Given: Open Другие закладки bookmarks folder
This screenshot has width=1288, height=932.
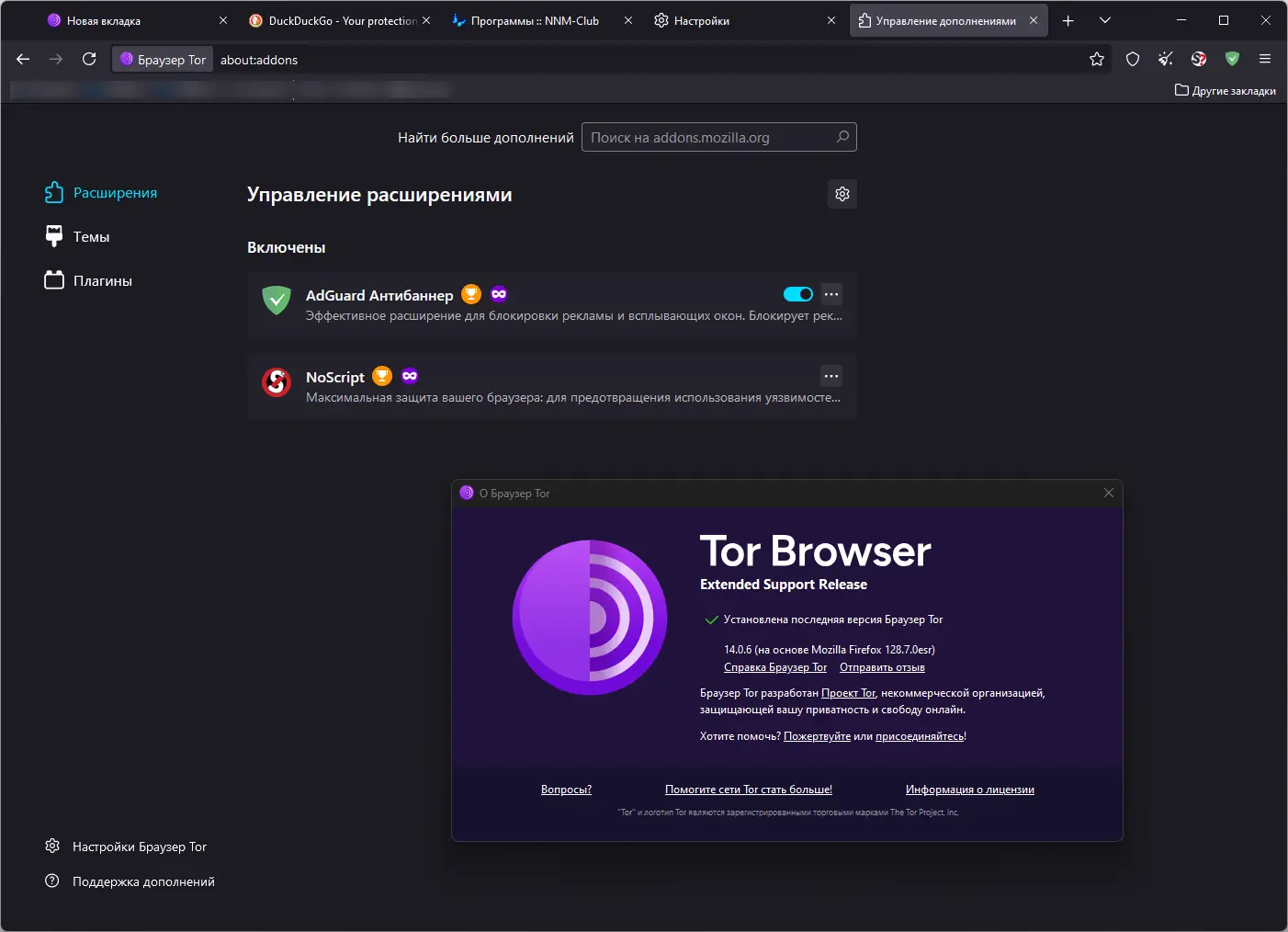Looking at the screenshot, I should point(1226,90).
